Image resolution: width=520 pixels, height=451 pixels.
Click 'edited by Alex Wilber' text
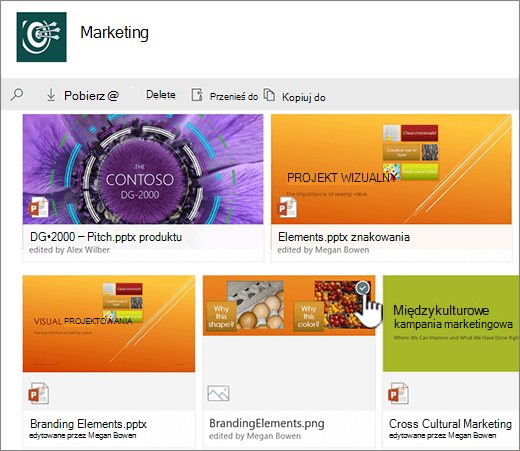click(x=69, y=250)
